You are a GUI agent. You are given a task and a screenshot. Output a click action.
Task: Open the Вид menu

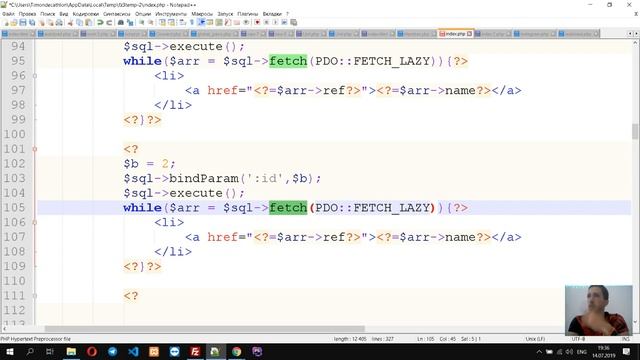pyautogui.click(x=64, y=14)
